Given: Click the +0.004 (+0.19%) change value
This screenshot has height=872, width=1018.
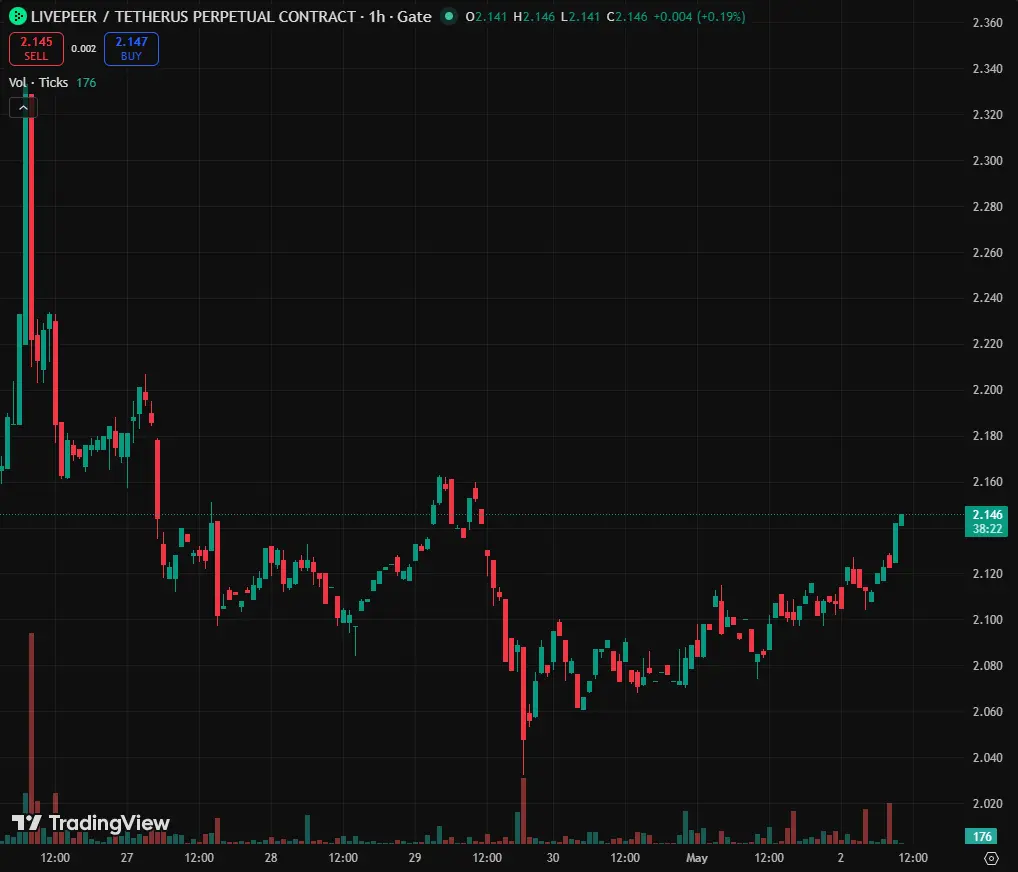Looking at the screenshot, I should 699,17.
